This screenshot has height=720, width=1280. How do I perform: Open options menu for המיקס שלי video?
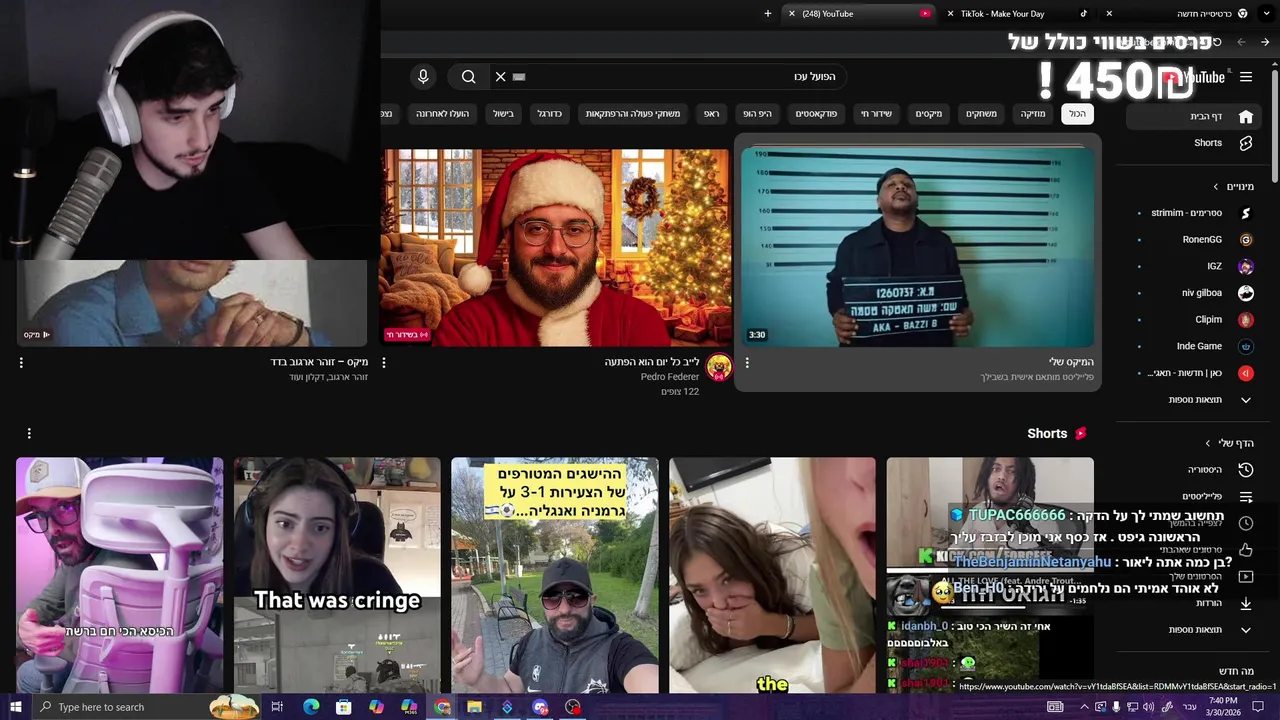tap(747, 363)
